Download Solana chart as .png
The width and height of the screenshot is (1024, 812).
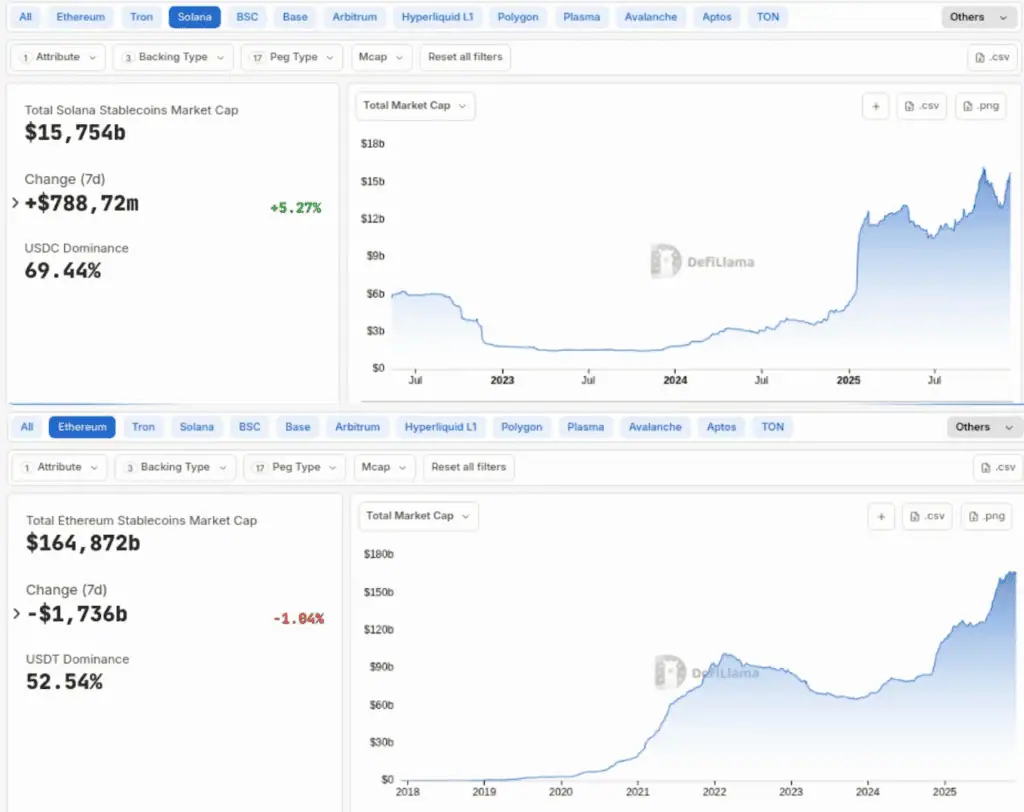point(980,106)
